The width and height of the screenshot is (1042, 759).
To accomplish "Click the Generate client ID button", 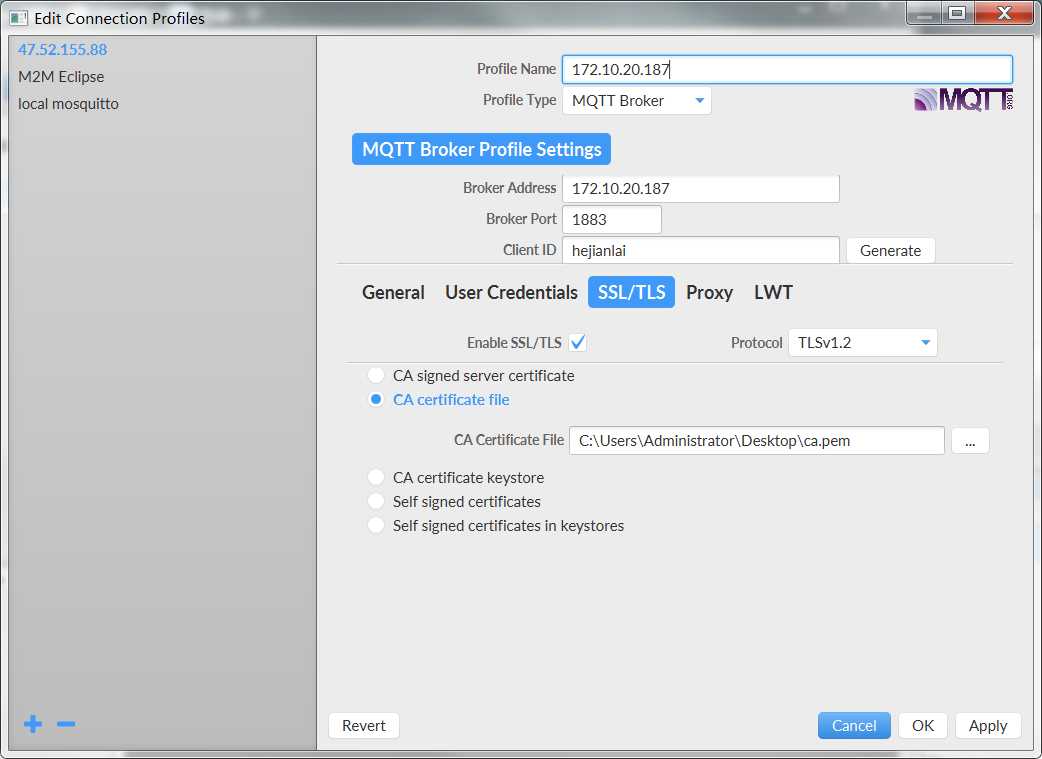I will (890, 251).
